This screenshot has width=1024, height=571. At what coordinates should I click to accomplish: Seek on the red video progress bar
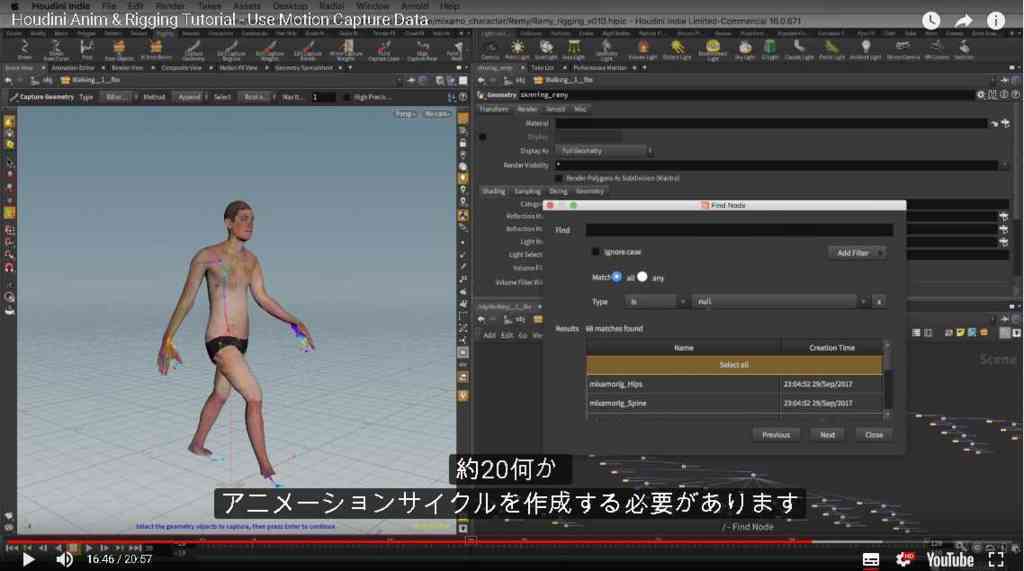point(408,542)
